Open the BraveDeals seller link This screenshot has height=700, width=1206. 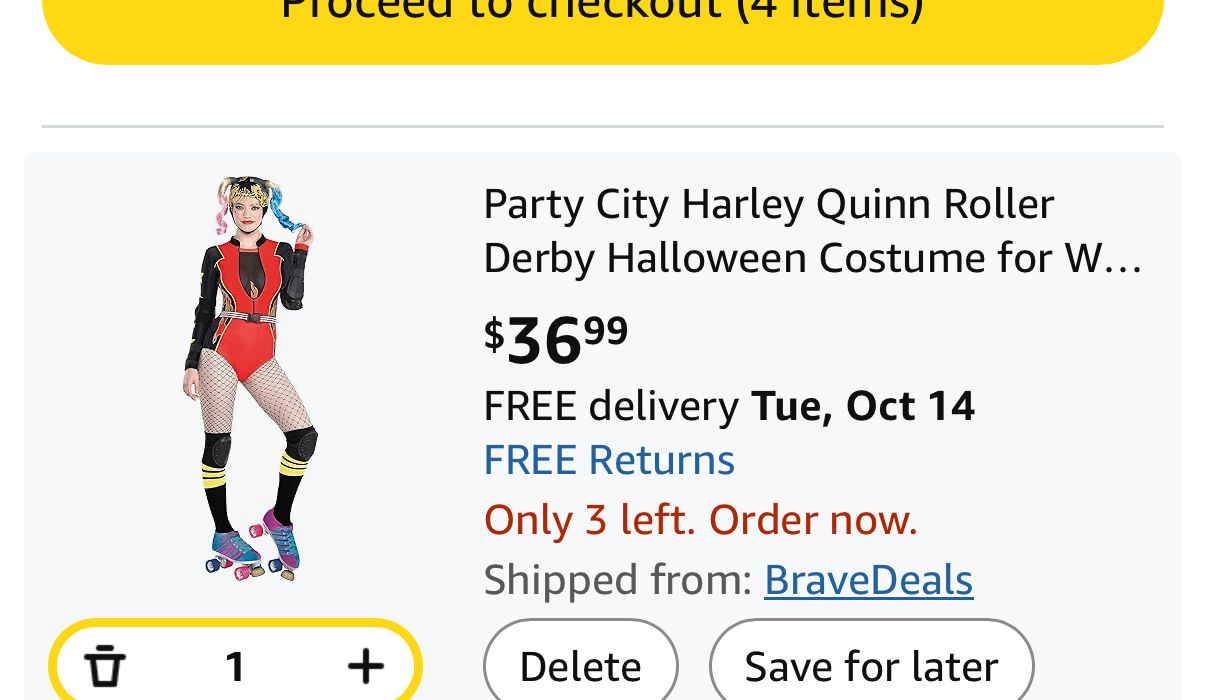pos(868,580)
